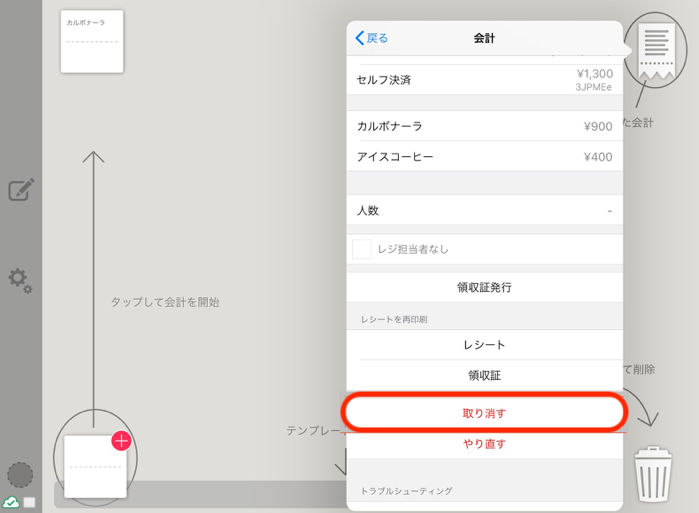Reprint via 領収証 button
699x513 pixels.
coord(485,375)
